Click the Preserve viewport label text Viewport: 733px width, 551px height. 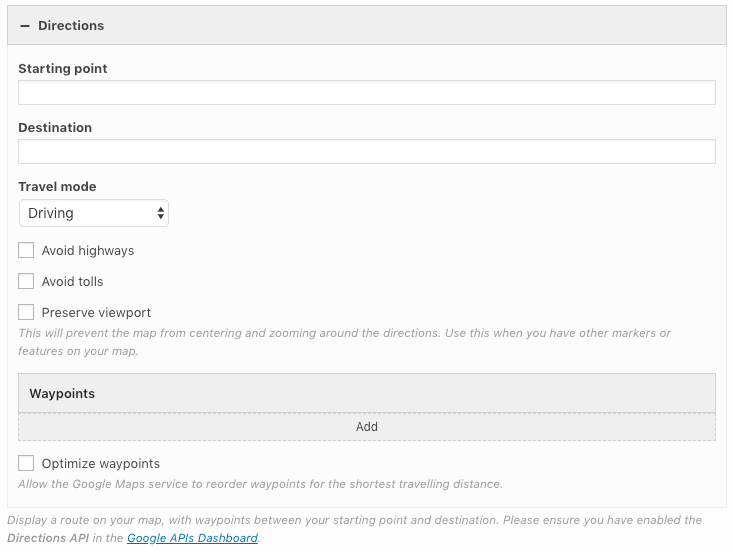click(96, 312)
